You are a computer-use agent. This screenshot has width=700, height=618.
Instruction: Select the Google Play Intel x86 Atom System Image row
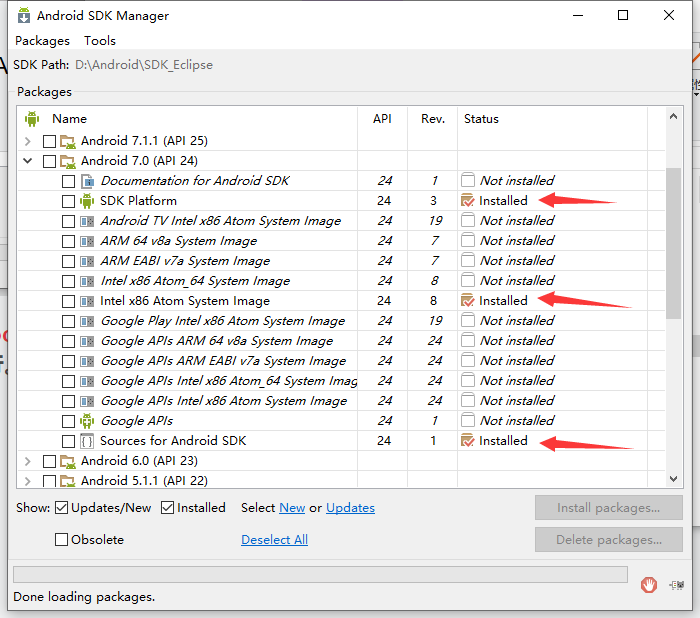[341, 321]
